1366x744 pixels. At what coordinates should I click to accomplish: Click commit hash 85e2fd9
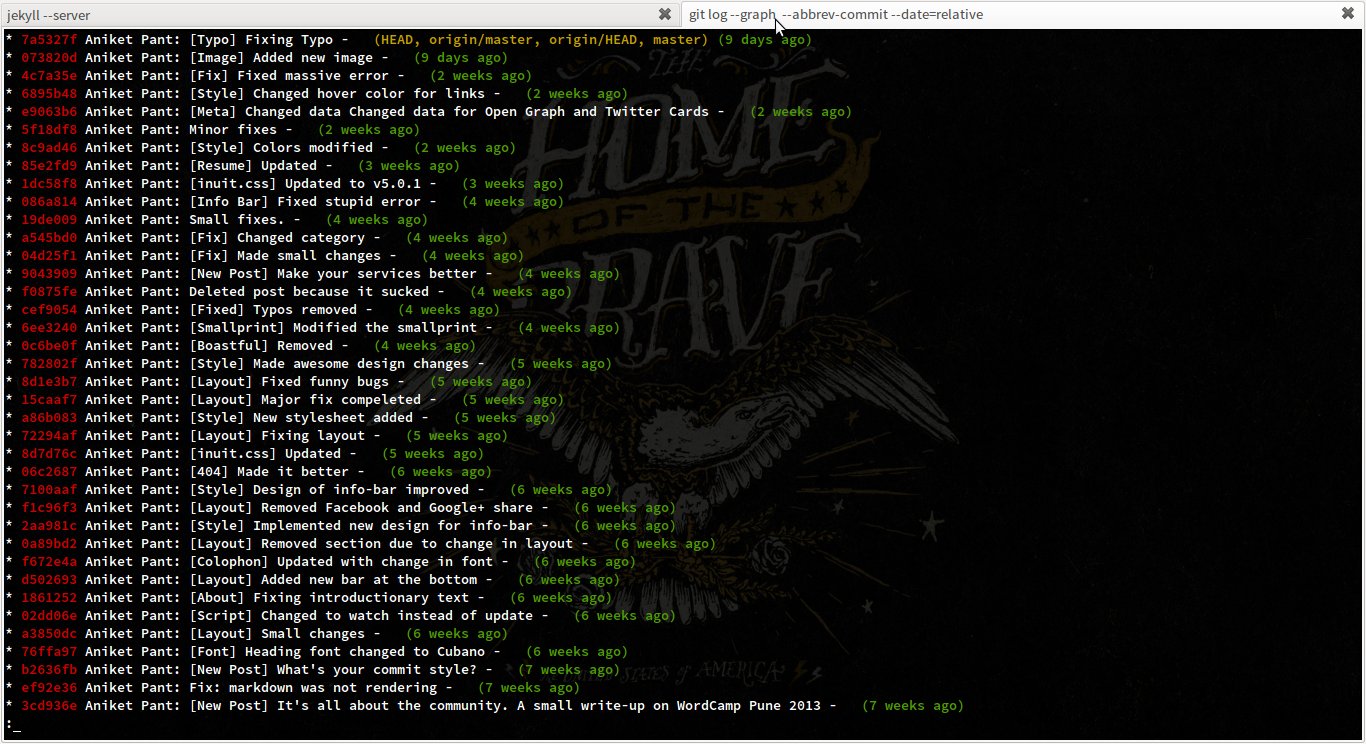click(49, 166)
